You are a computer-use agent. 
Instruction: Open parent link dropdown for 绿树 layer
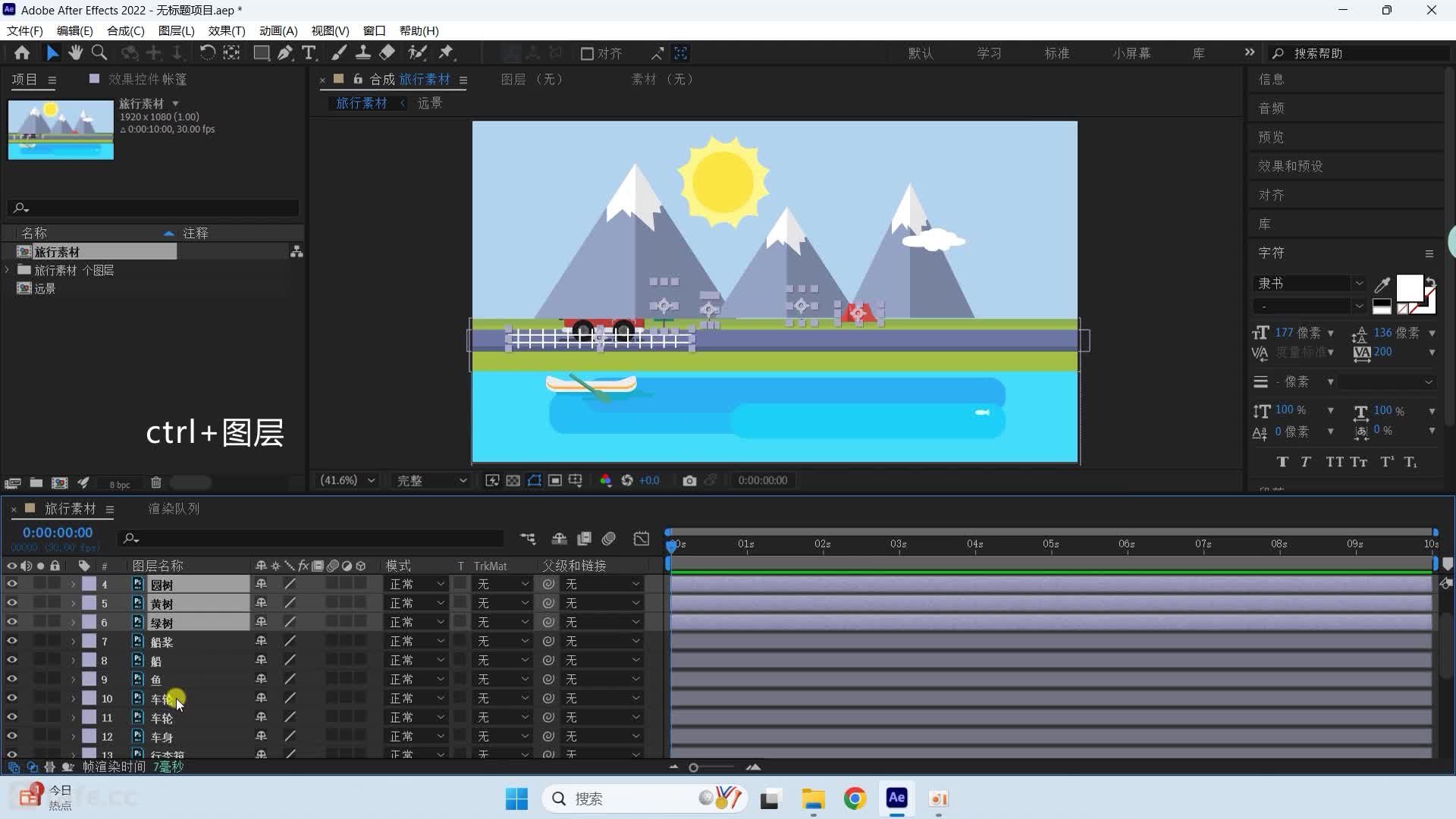601,622
